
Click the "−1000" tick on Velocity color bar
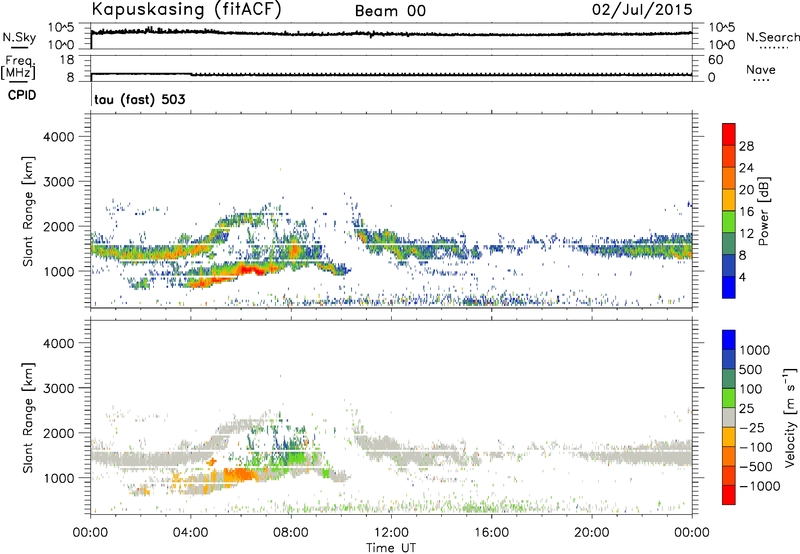[x=760, y=486]
